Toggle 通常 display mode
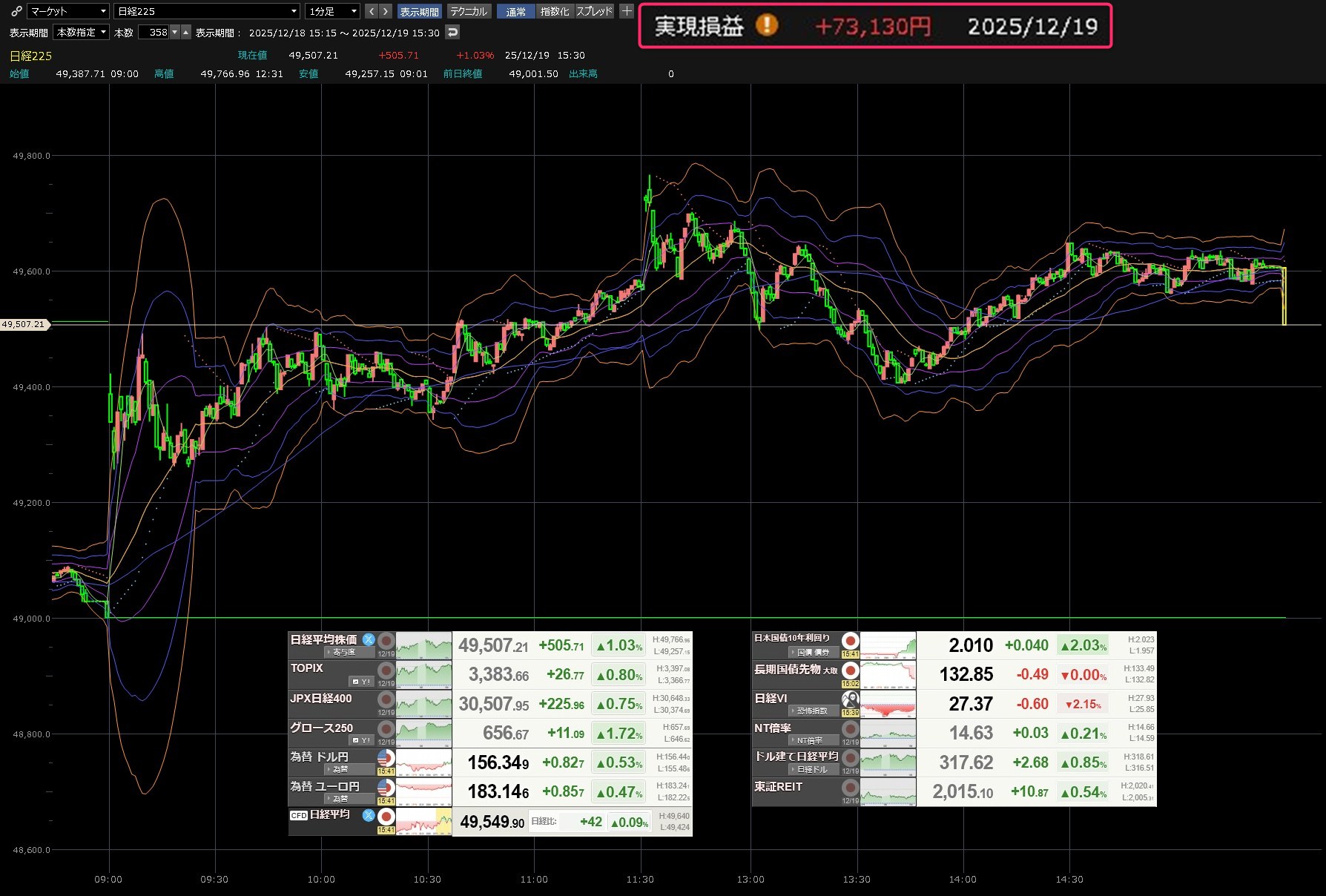1326x896 pixels. click(515, 11)
